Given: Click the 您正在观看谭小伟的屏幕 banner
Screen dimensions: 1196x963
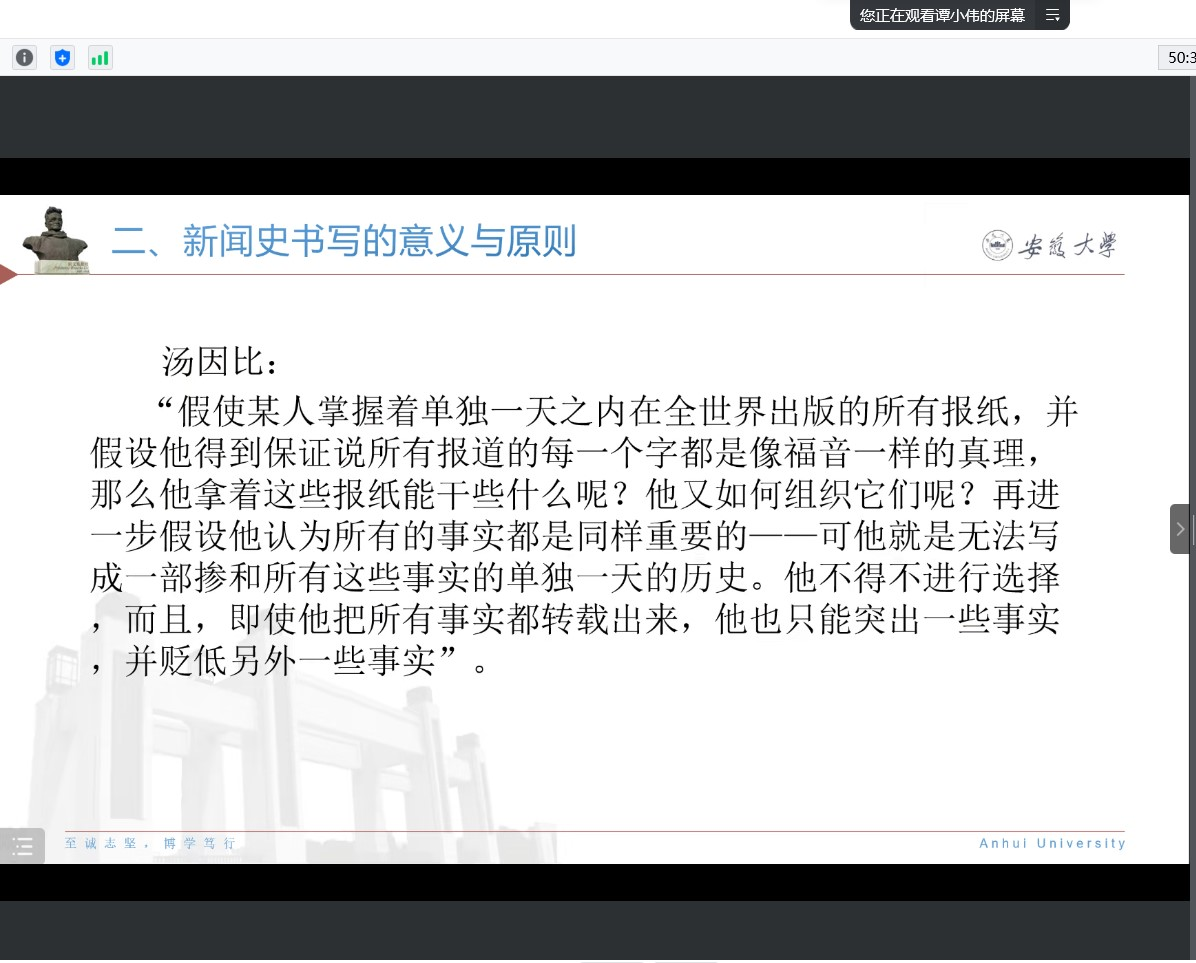Looking at the screenshot, I should pos(942,15).
